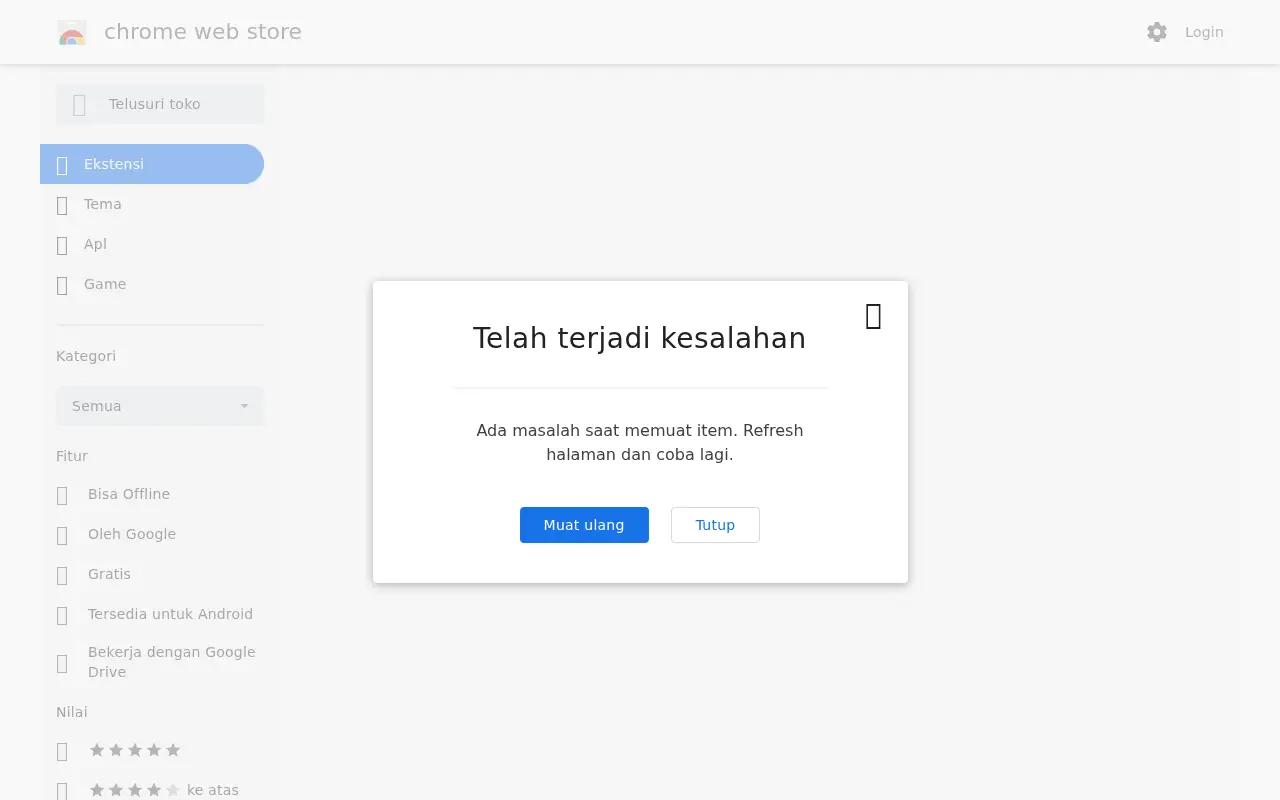The width and height of the screenshot is (1280, 800).
Task: Check the Gratis filter box
Action: pyautogui.click(x=62, y=575)
